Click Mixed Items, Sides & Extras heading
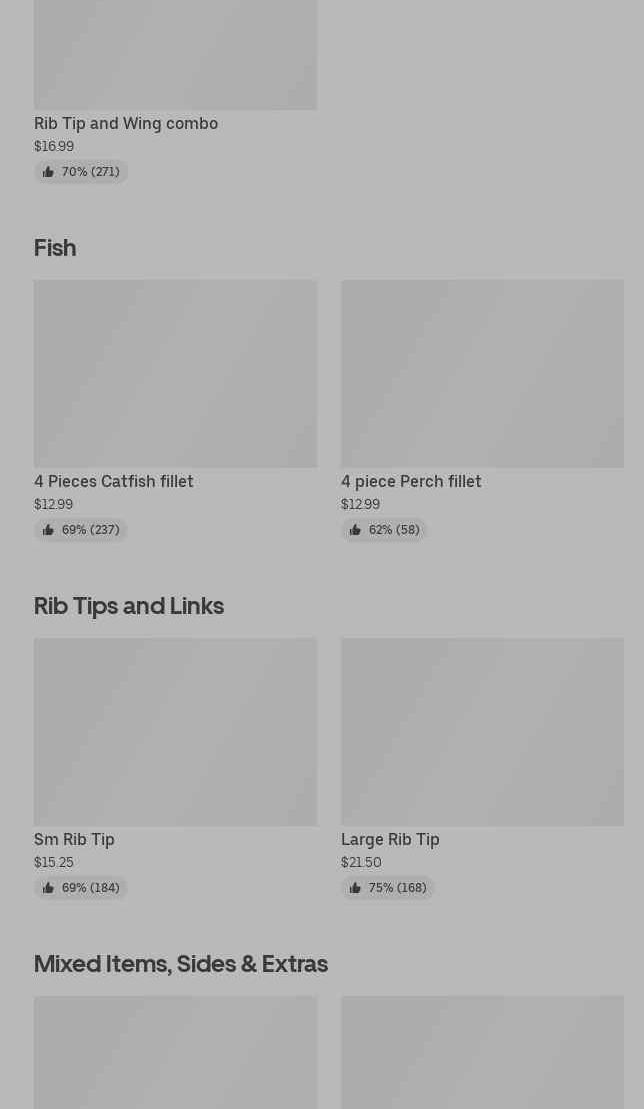 (x=181, y=963)
